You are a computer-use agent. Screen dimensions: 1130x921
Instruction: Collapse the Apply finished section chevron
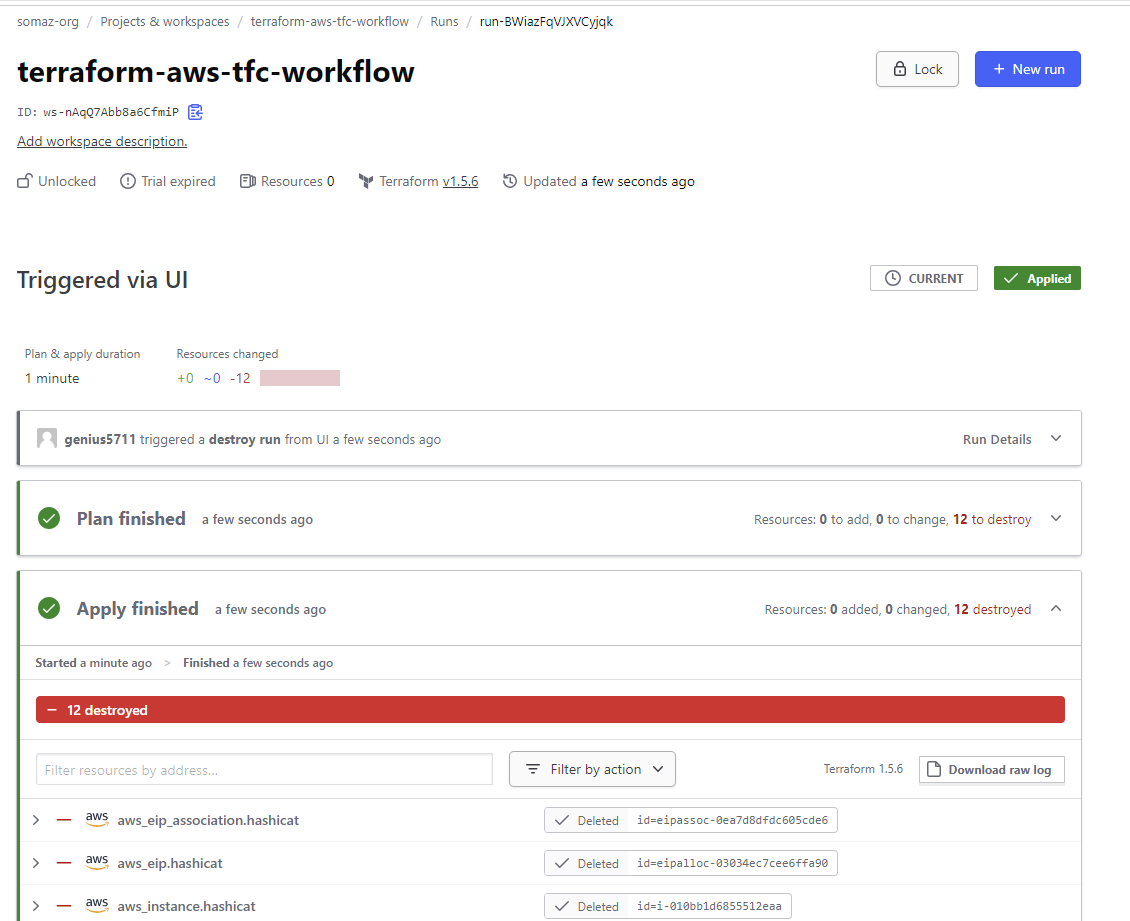tap(1056, 608)
